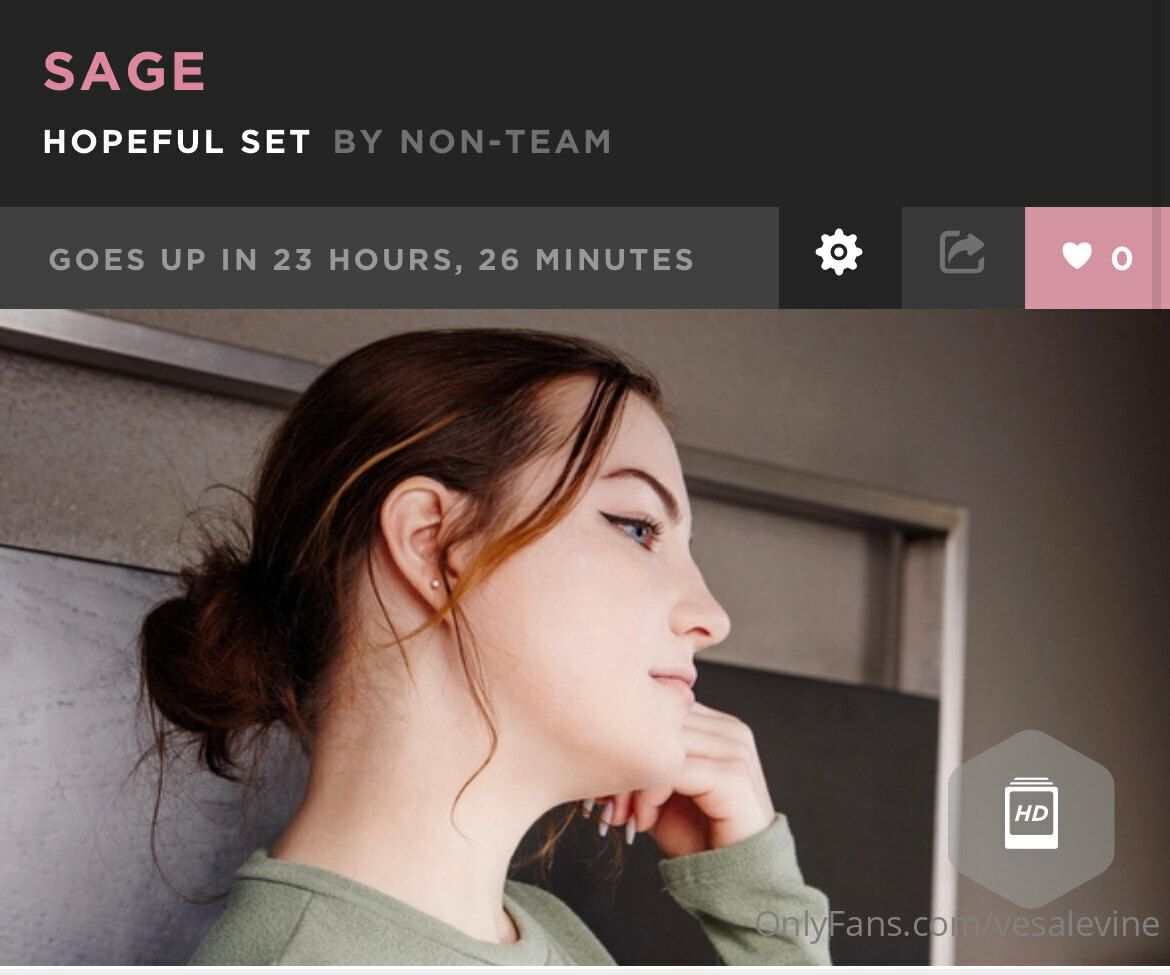Open the SAGE model profile link

pyautogui.click(x=125, y=72)
